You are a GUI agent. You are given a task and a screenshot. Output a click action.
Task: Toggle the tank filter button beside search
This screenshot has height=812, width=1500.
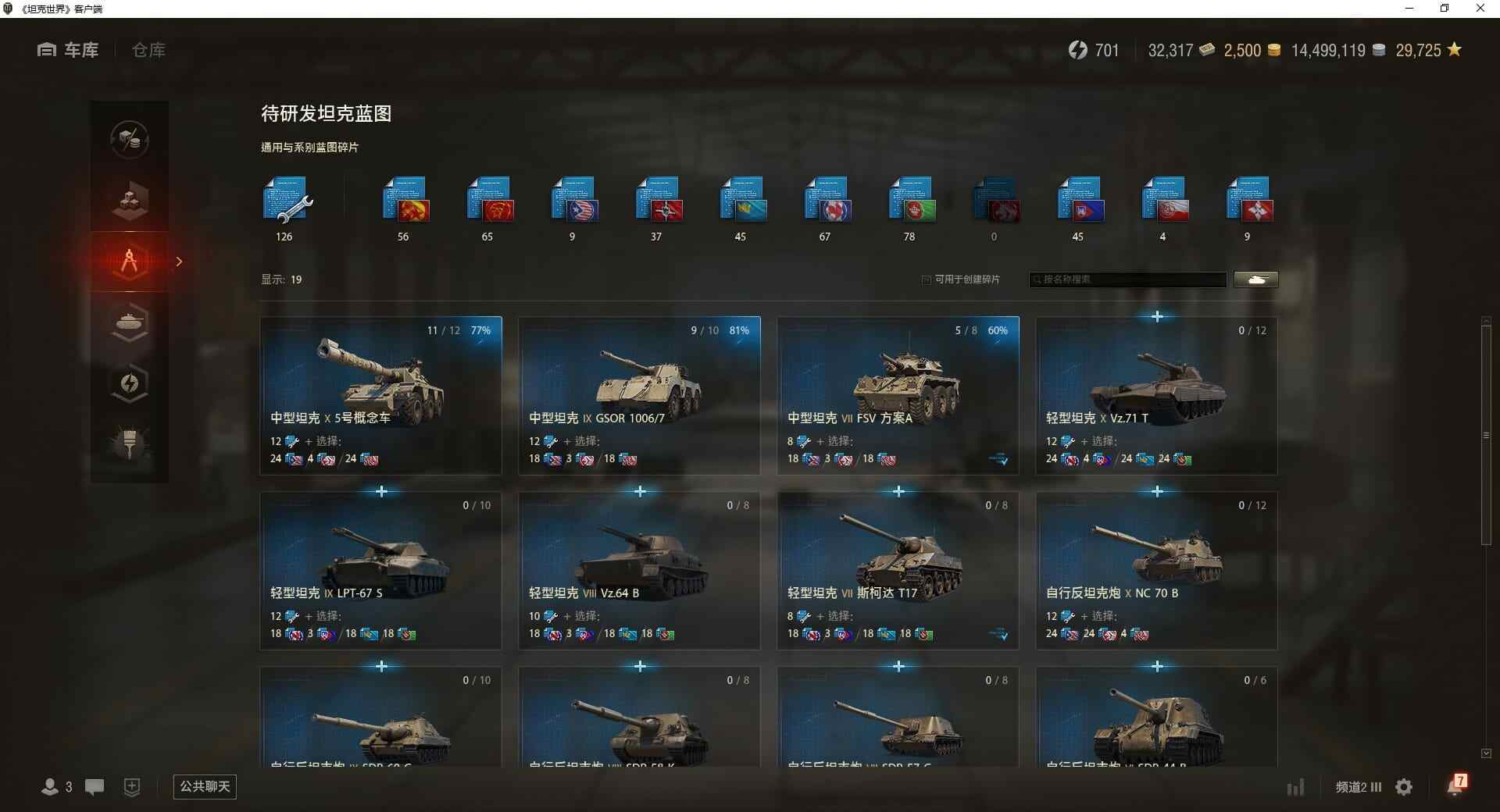pos(1256,280)
